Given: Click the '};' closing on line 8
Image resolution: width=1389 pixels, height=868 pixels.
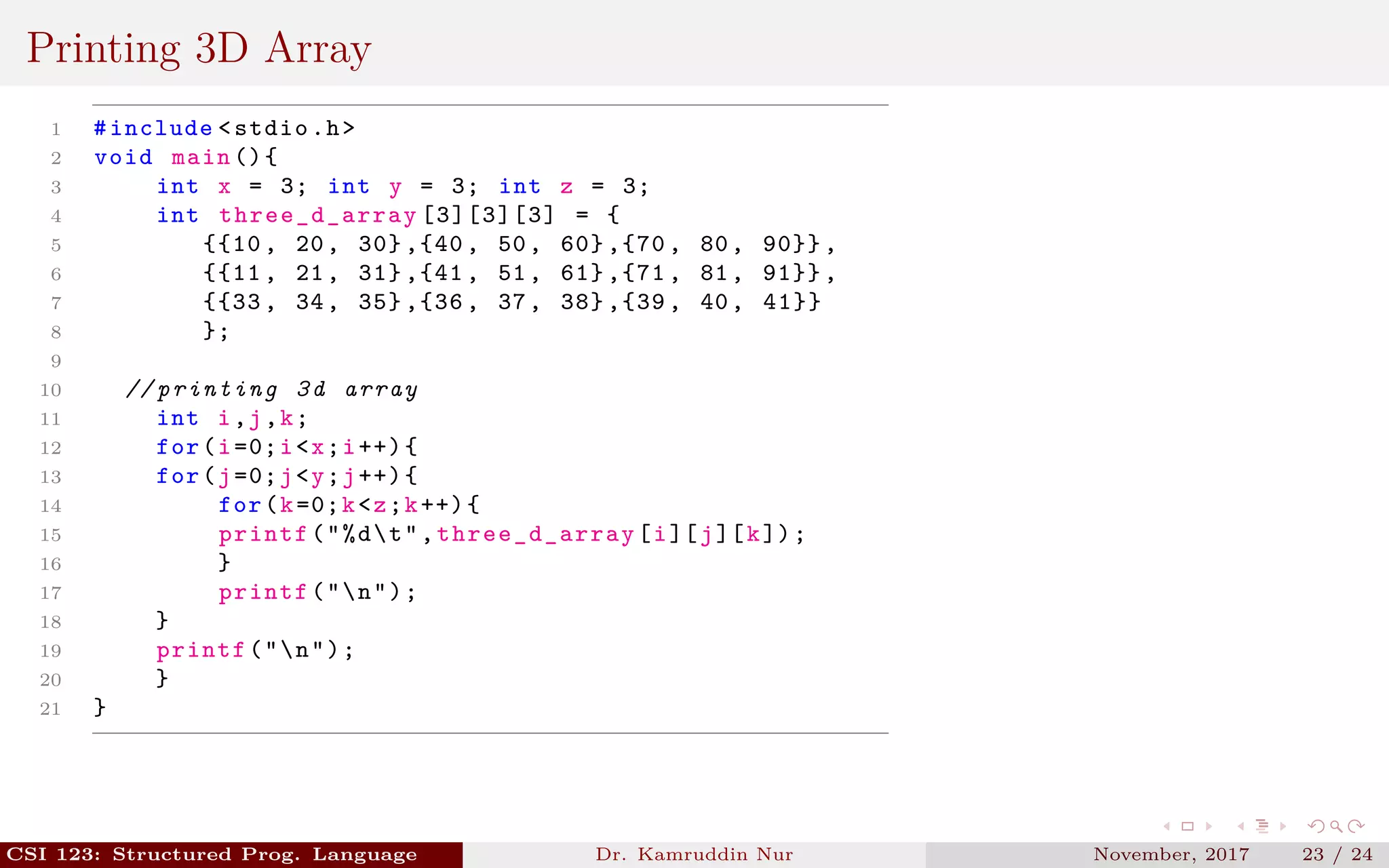Looking at the screenshot, I should 216,331.
